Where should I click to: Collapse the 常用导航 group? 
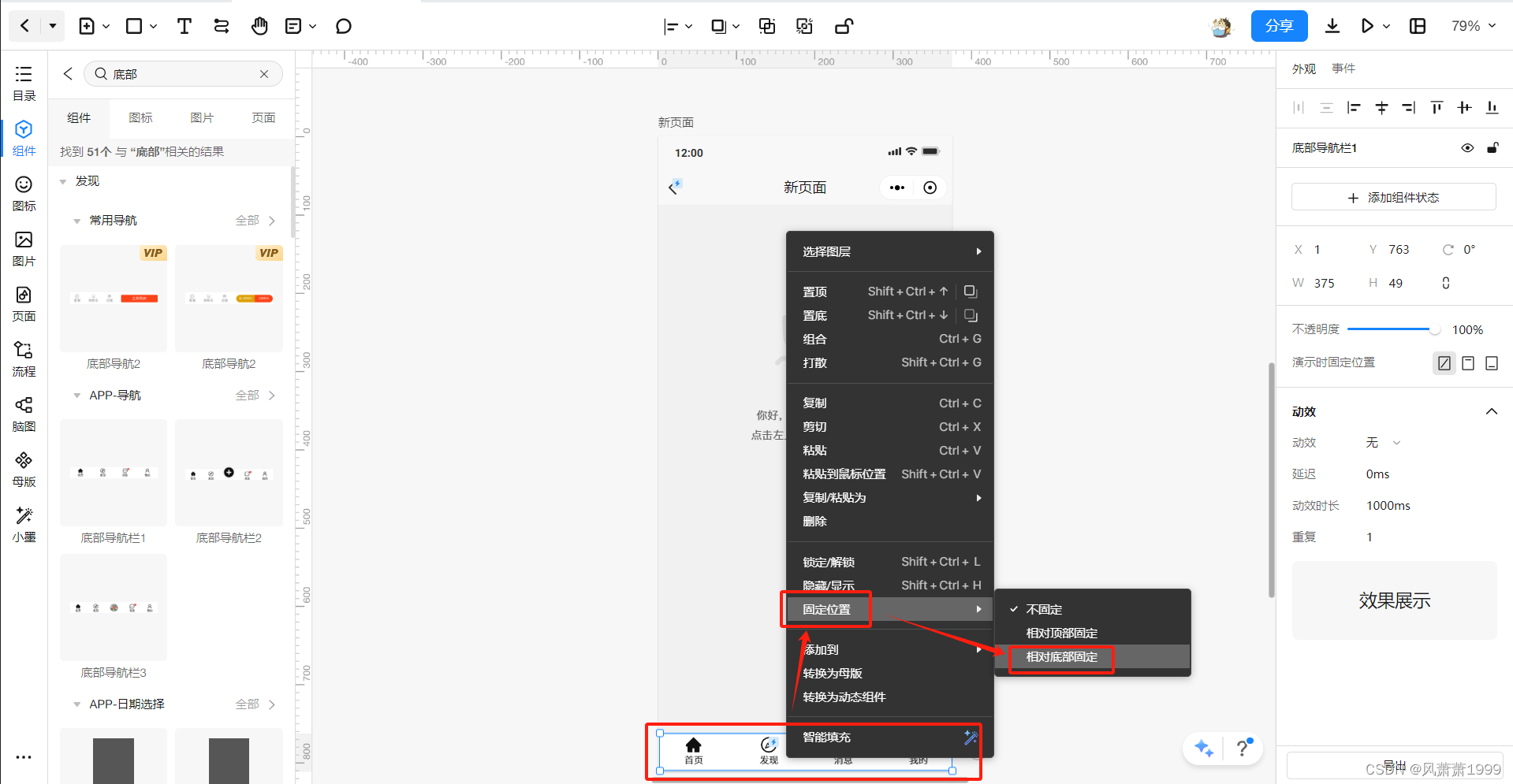coord(76,221)
